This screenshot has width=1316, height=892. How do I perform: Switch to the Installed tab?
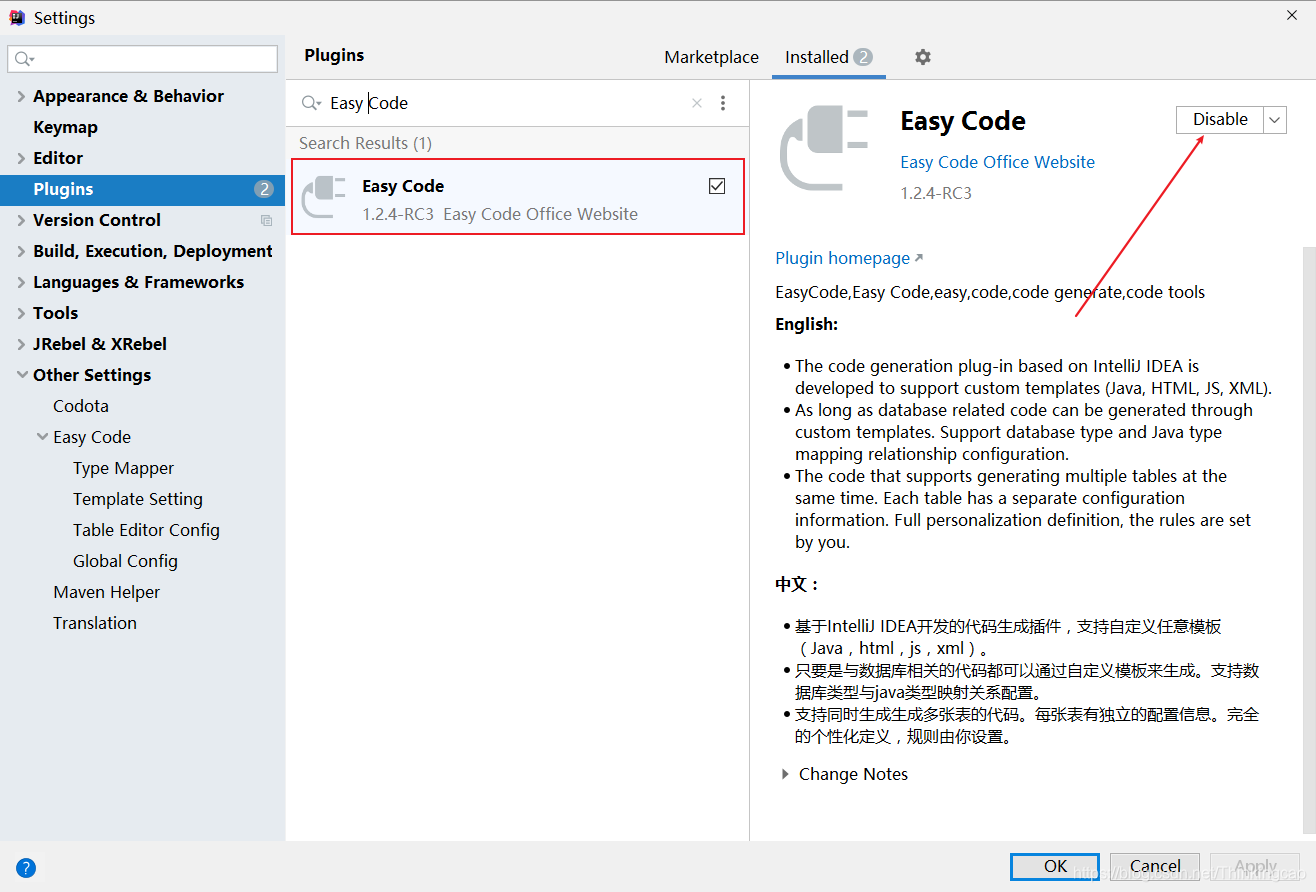[829, 57]
